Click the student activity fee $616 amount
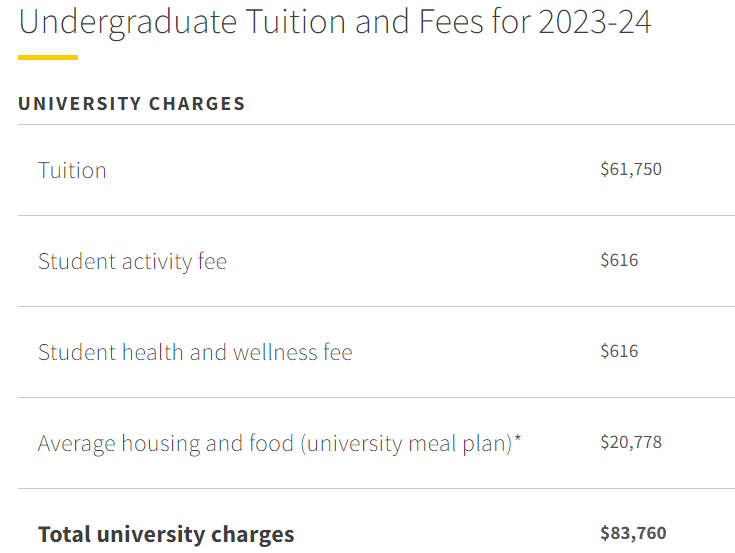 tap(619, 260)
